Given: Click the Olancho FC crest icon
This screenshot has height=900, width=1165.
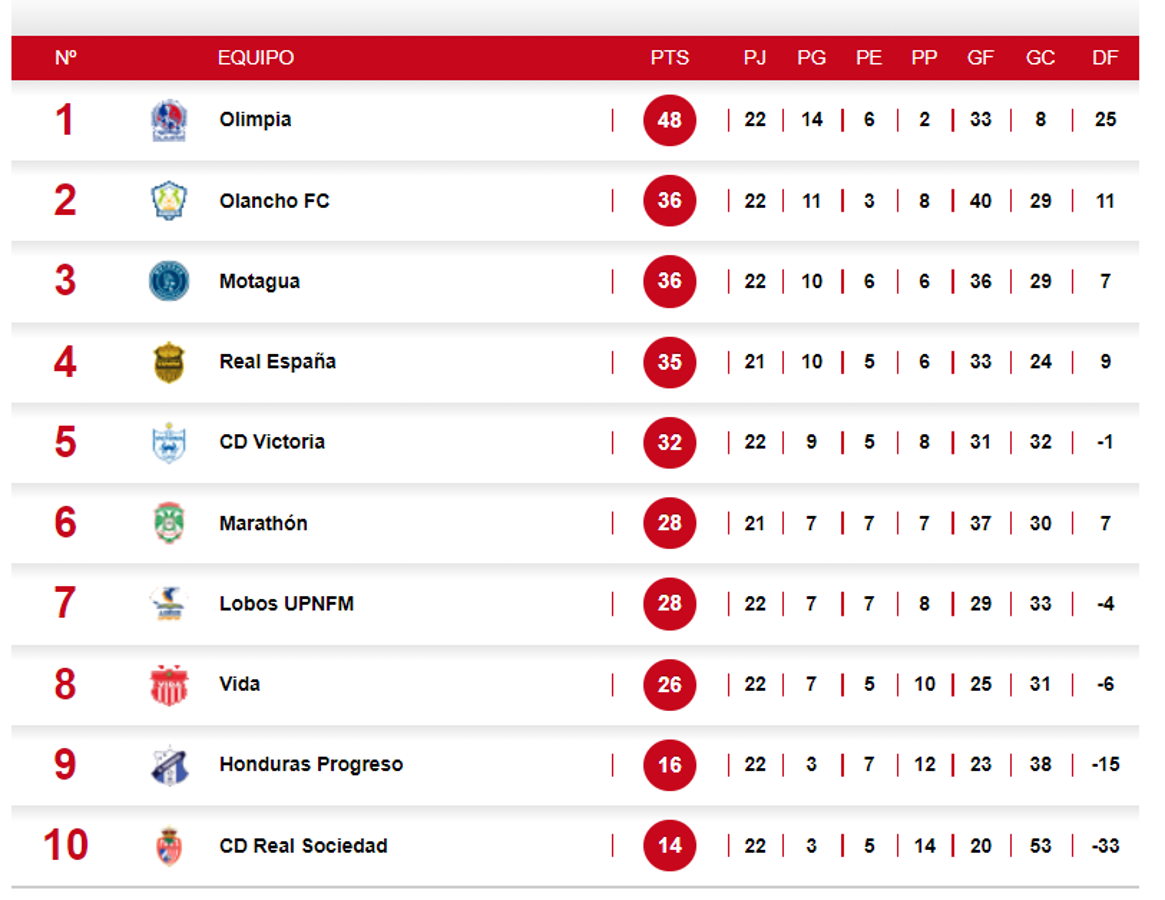Looking at the screenshot, I should pos(168,201).
